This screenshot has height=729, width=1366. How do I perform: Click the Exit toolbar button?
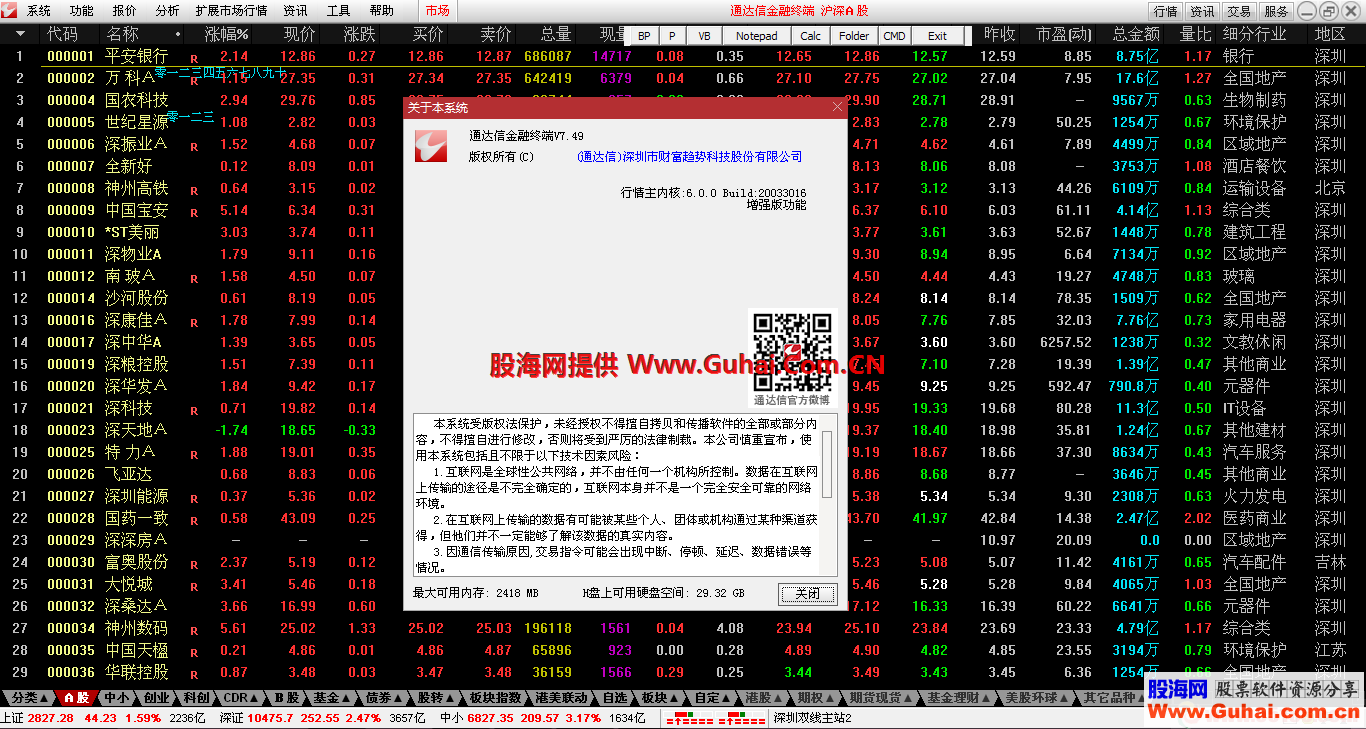pos(937,35)
